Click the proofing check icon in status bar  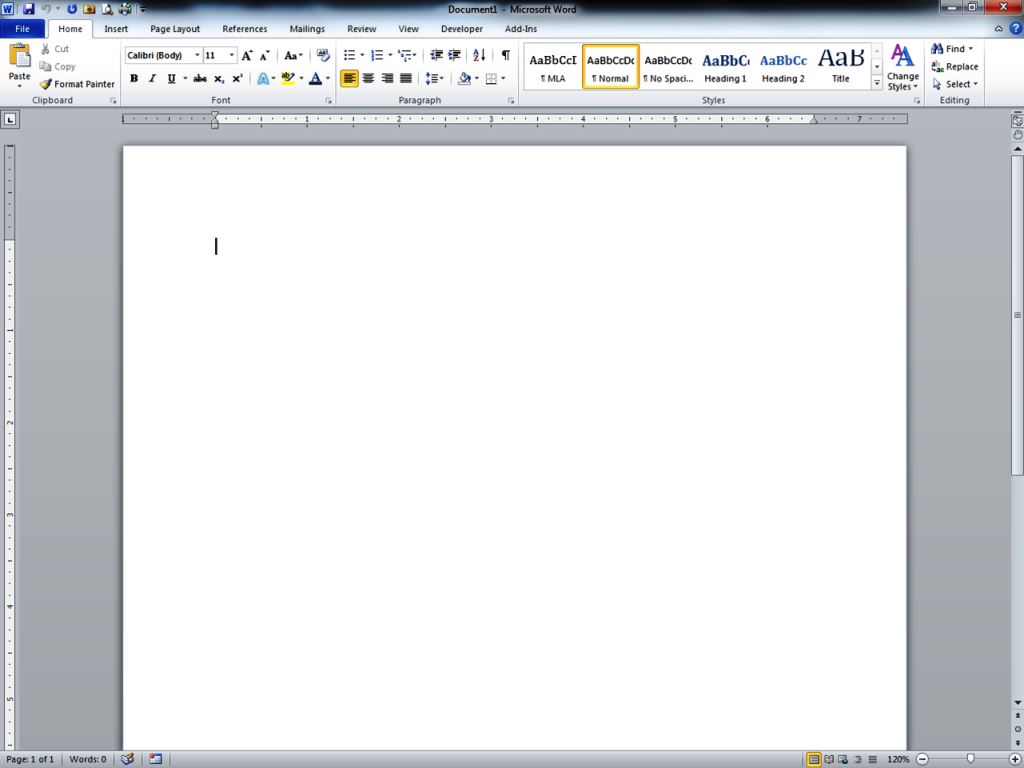(x=127, y=759)
